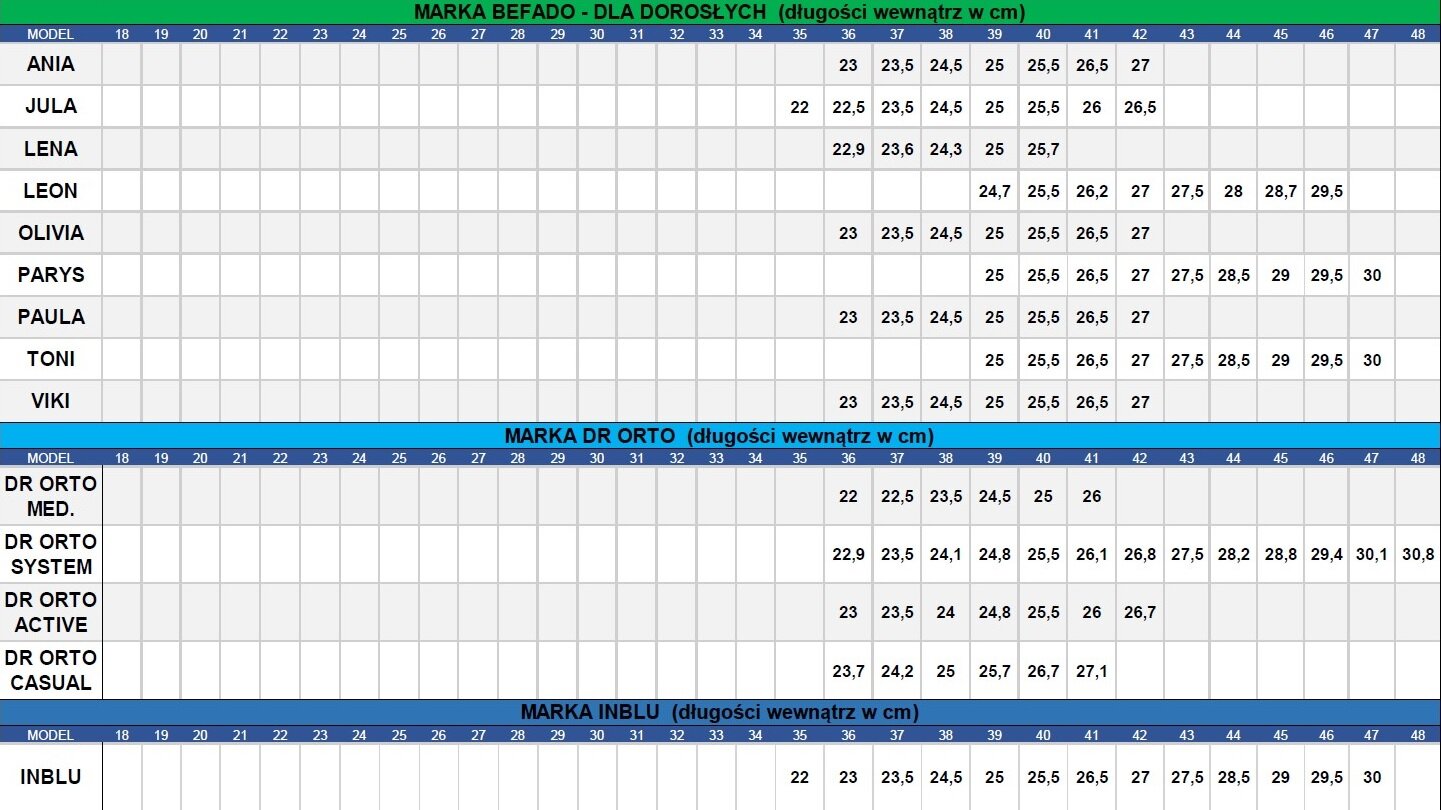1441x810 pixels.
Task: Click LEON's 26,2 value in size 41
Action: [1092, 191]
